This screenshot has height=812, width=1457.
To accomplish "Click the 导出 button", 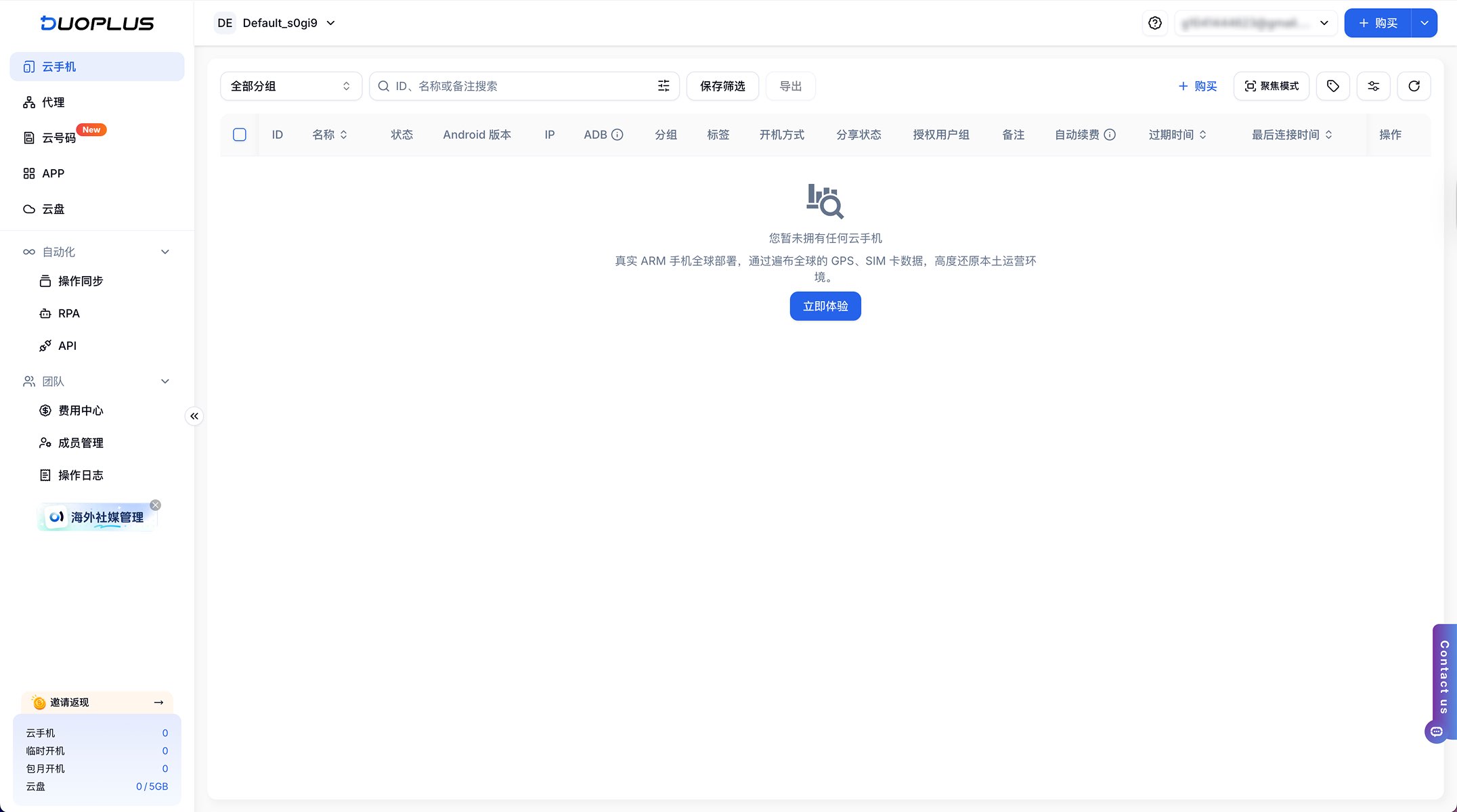I will point(791,86).
